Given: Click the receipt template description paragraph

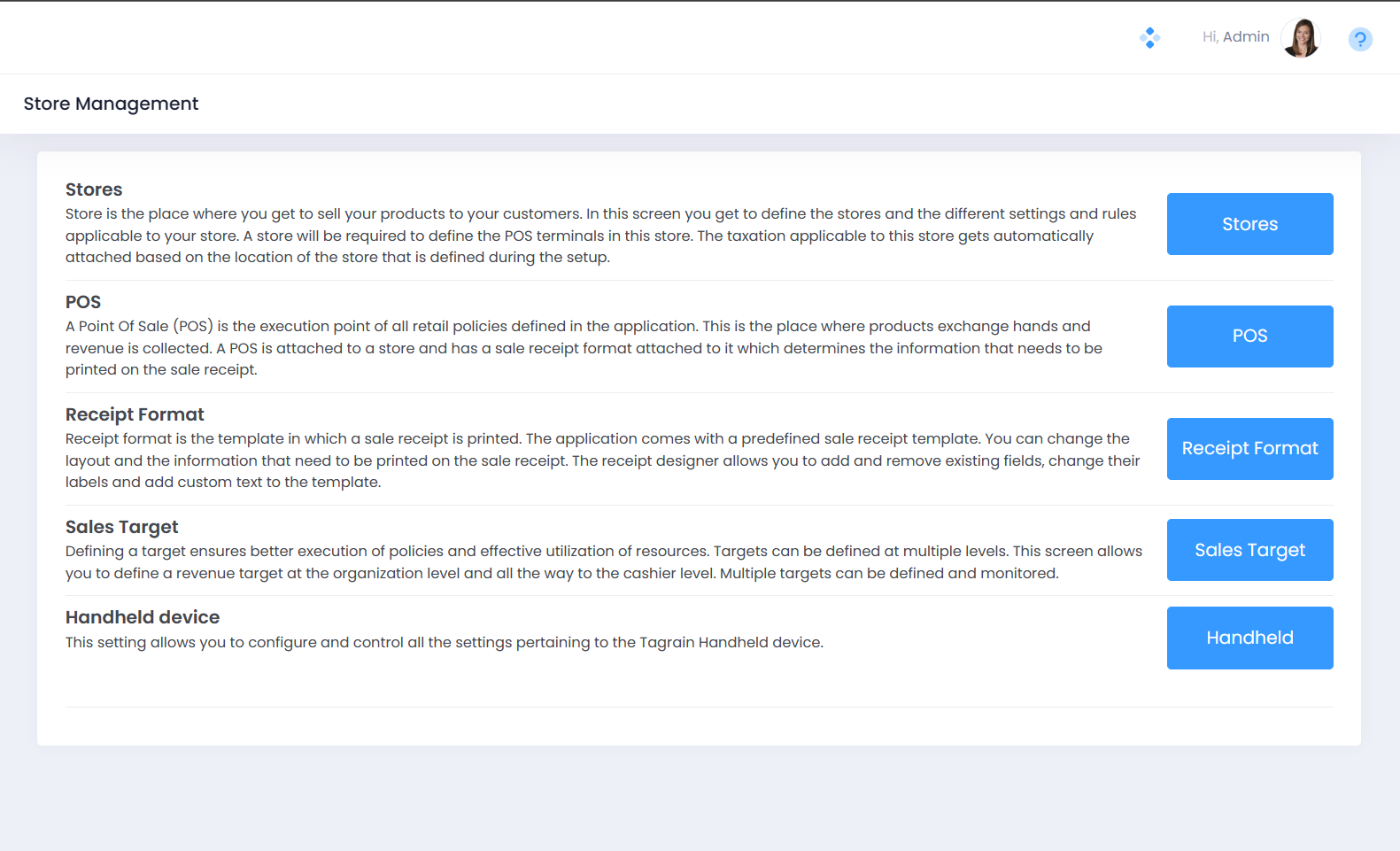Looking at the screenshot, I should [x=602, y=460].
